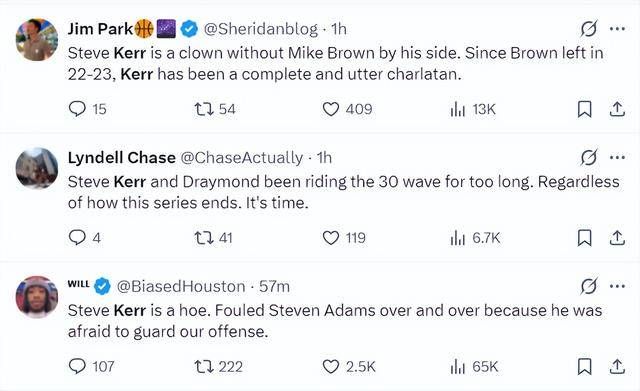Bookmark Jim Park's tweet
The image size is (640, 391).
click(584, 109)
